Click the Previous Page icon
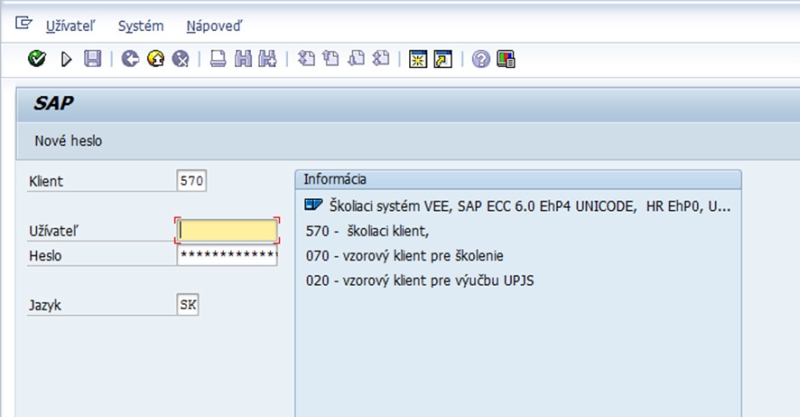The height and width of the screenshot is (417, 800). [331, 59]
